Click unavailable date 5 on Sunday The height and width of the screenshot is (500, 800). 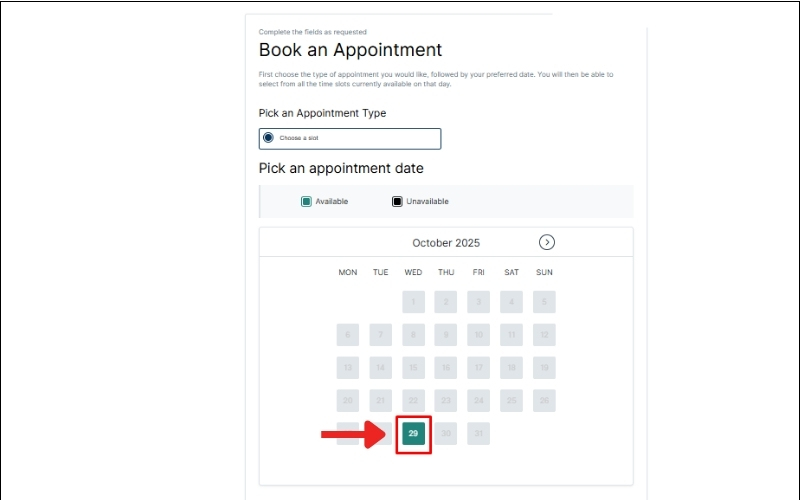click(x=544, y=301)
